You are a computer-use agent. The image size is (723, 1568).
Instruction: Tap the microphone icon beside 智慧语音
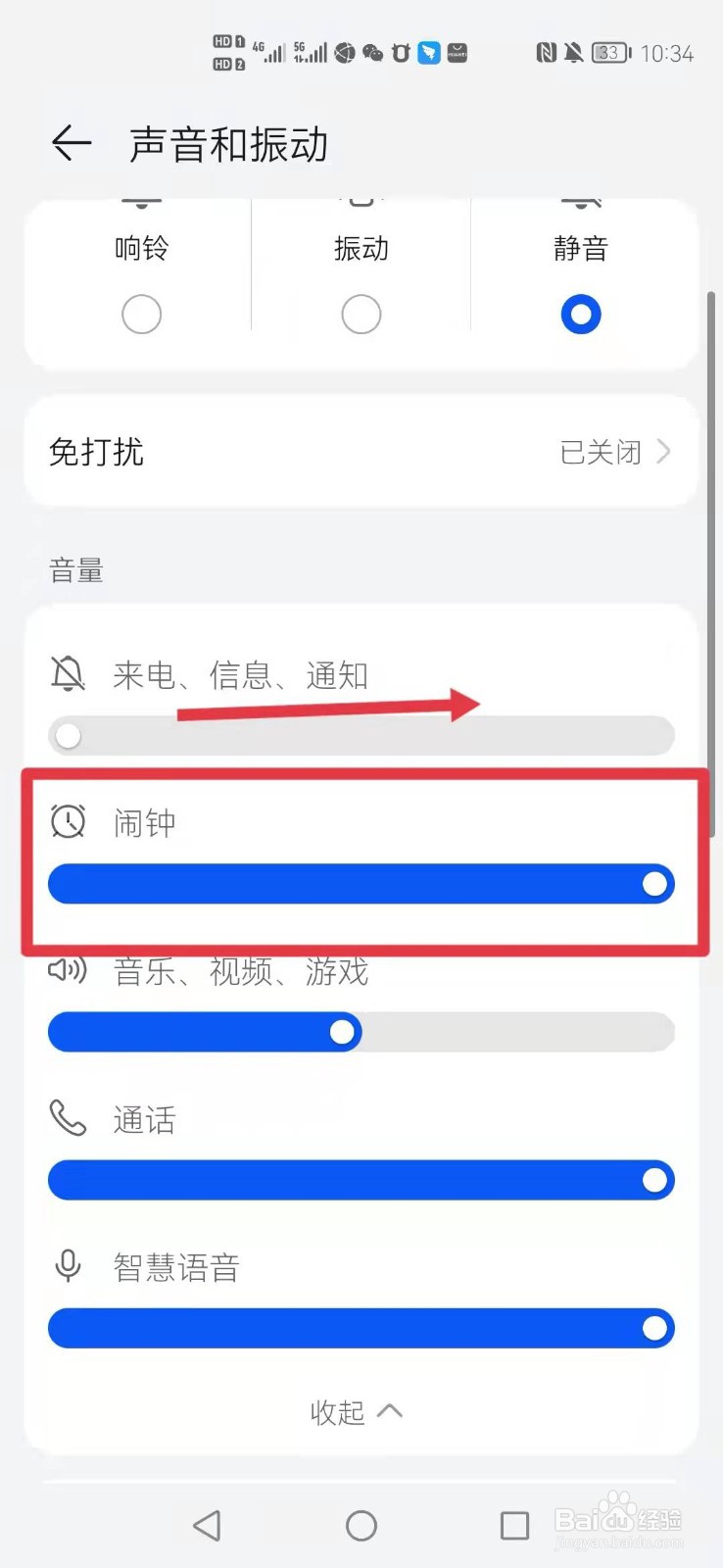click(68, 1265)
